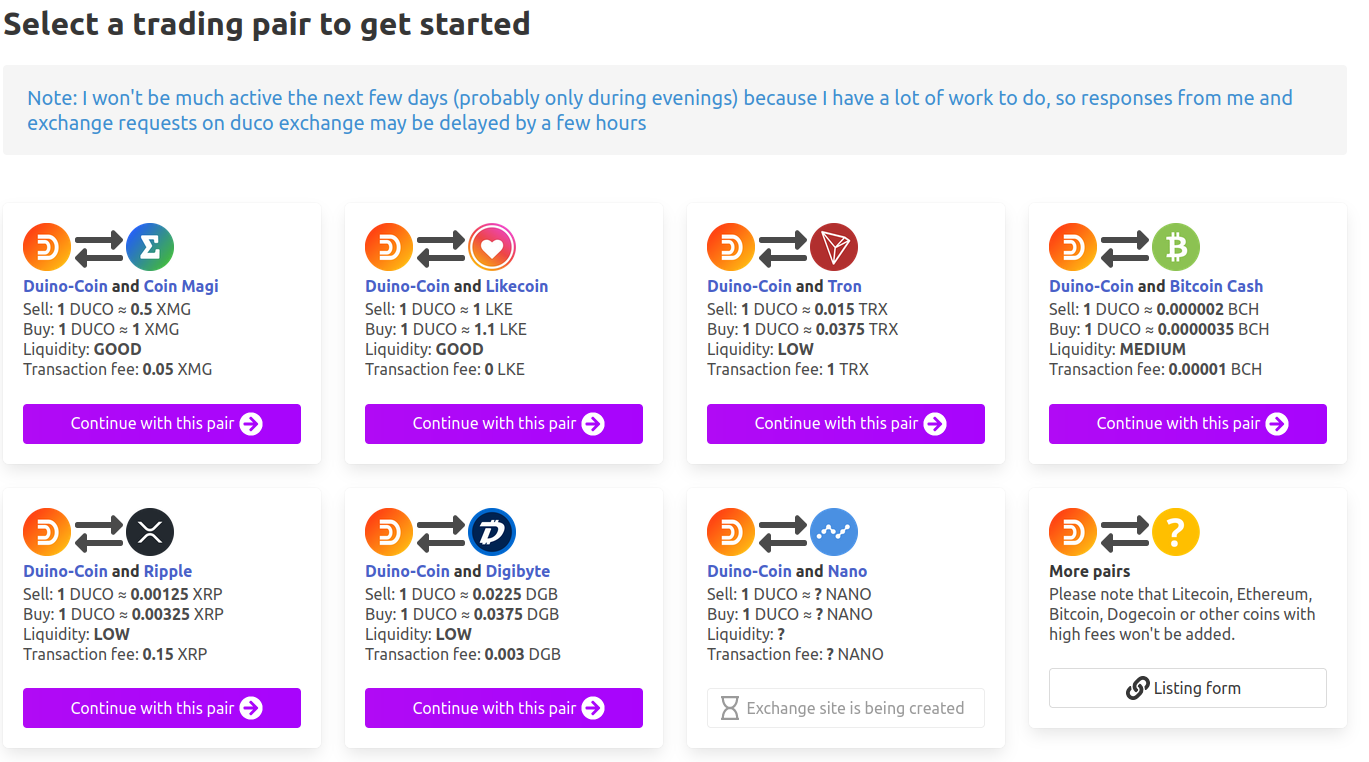Open the Digibyte coin link

click(518, 571)
